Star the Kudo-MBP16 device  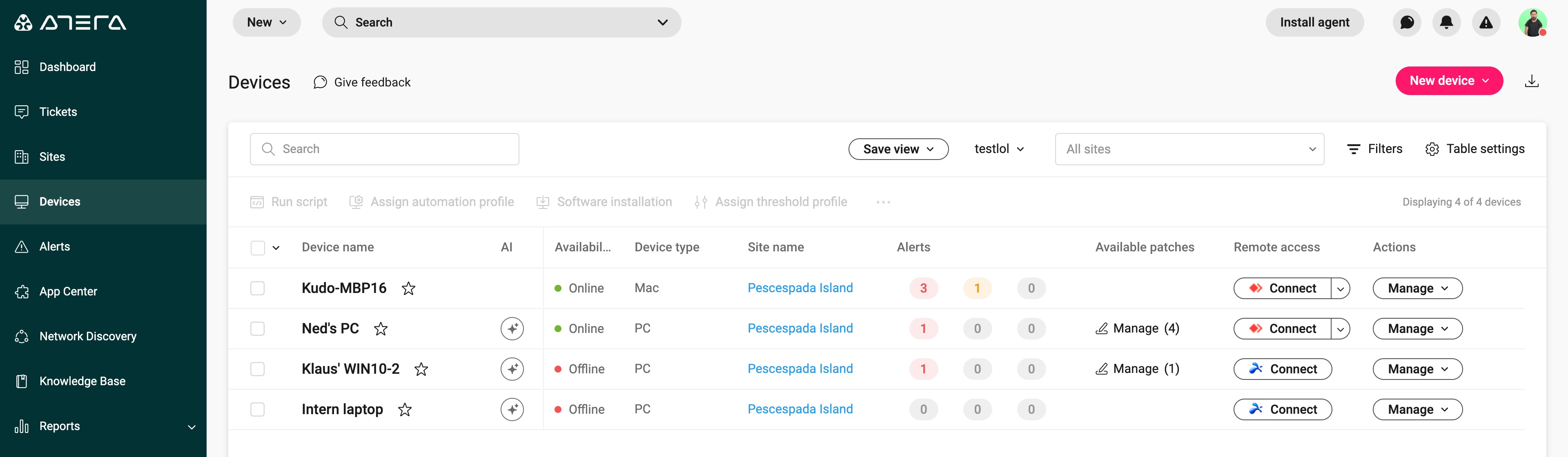click(x=408, y=288)
